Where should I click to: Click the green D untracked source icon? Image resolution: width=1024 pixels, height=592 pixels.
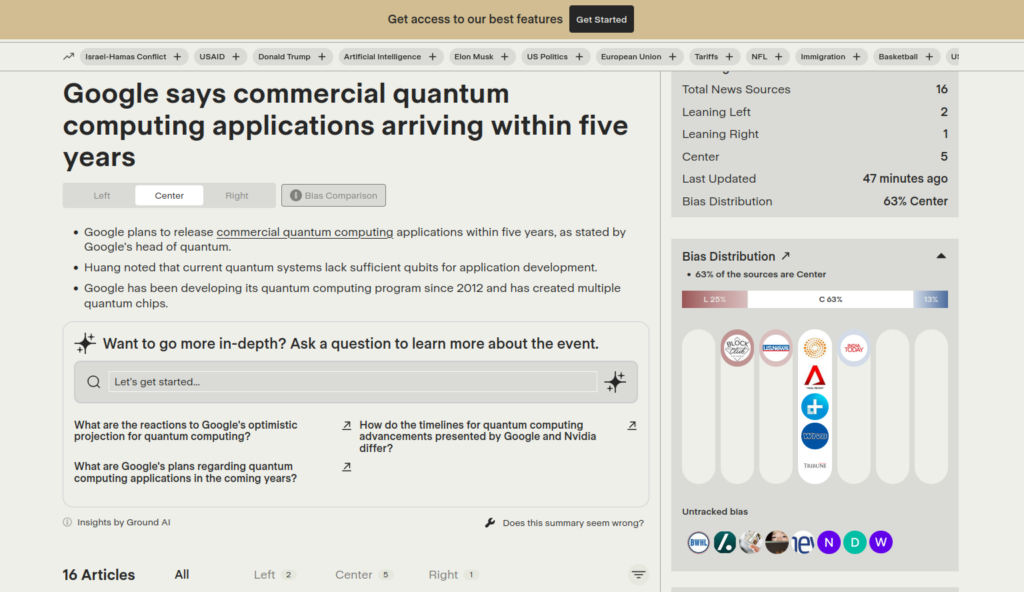pyautogui.click(x=854, y=542)
